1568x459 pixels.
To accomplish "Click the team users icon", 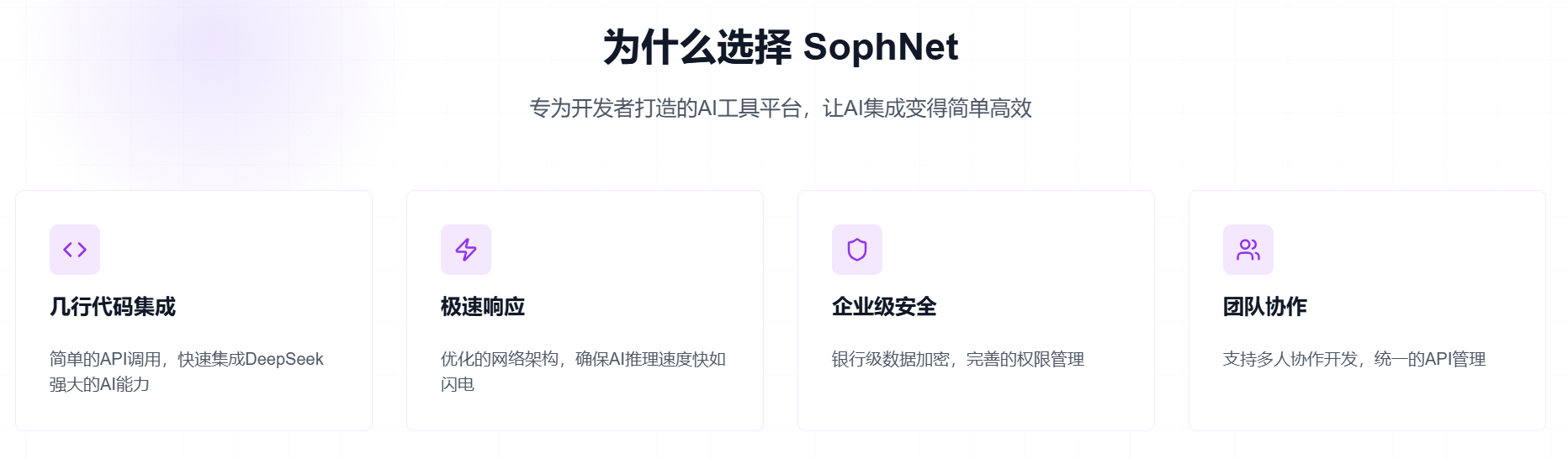I will (1248, 250).
